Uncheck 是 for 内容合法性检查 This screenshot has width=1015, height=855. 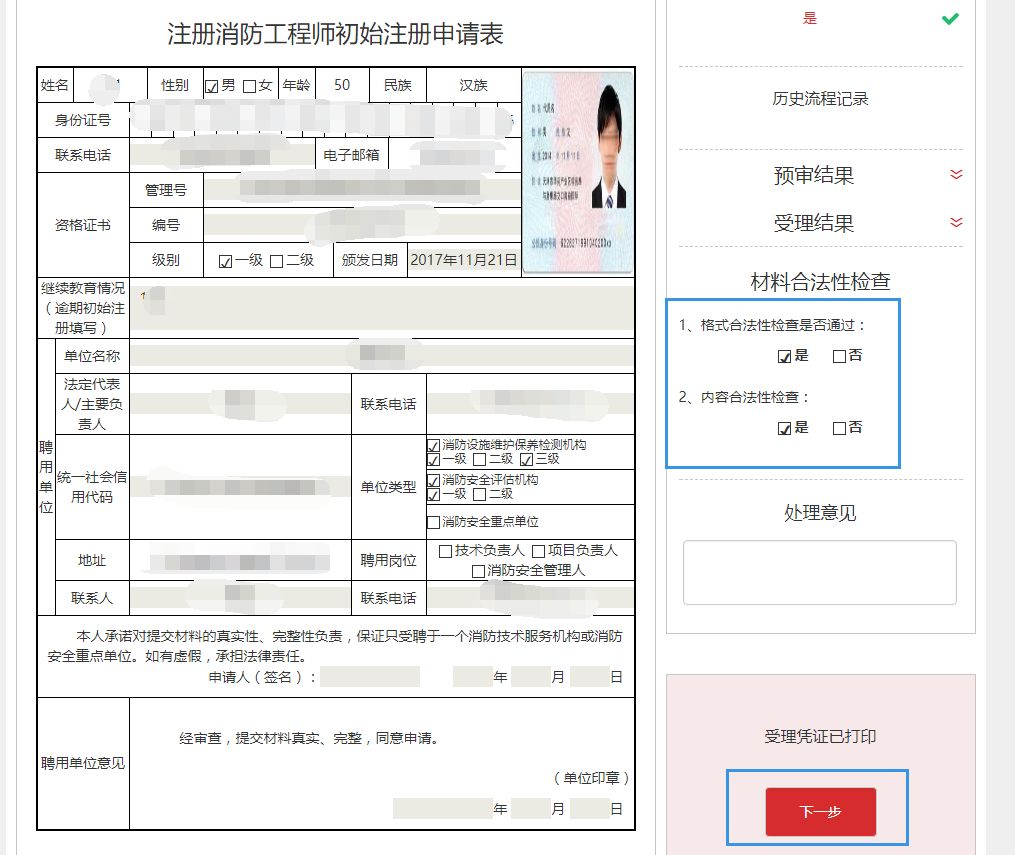coord(783,427)
